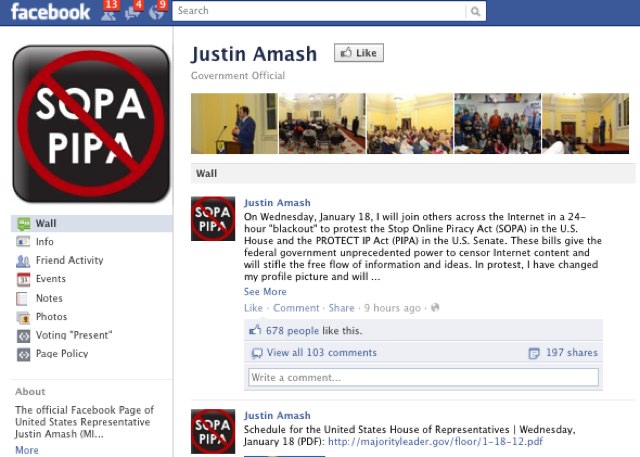The height and width of the screenshot is (457, 640).
Task: Click the search magnifier button
Action: [476, 11]
